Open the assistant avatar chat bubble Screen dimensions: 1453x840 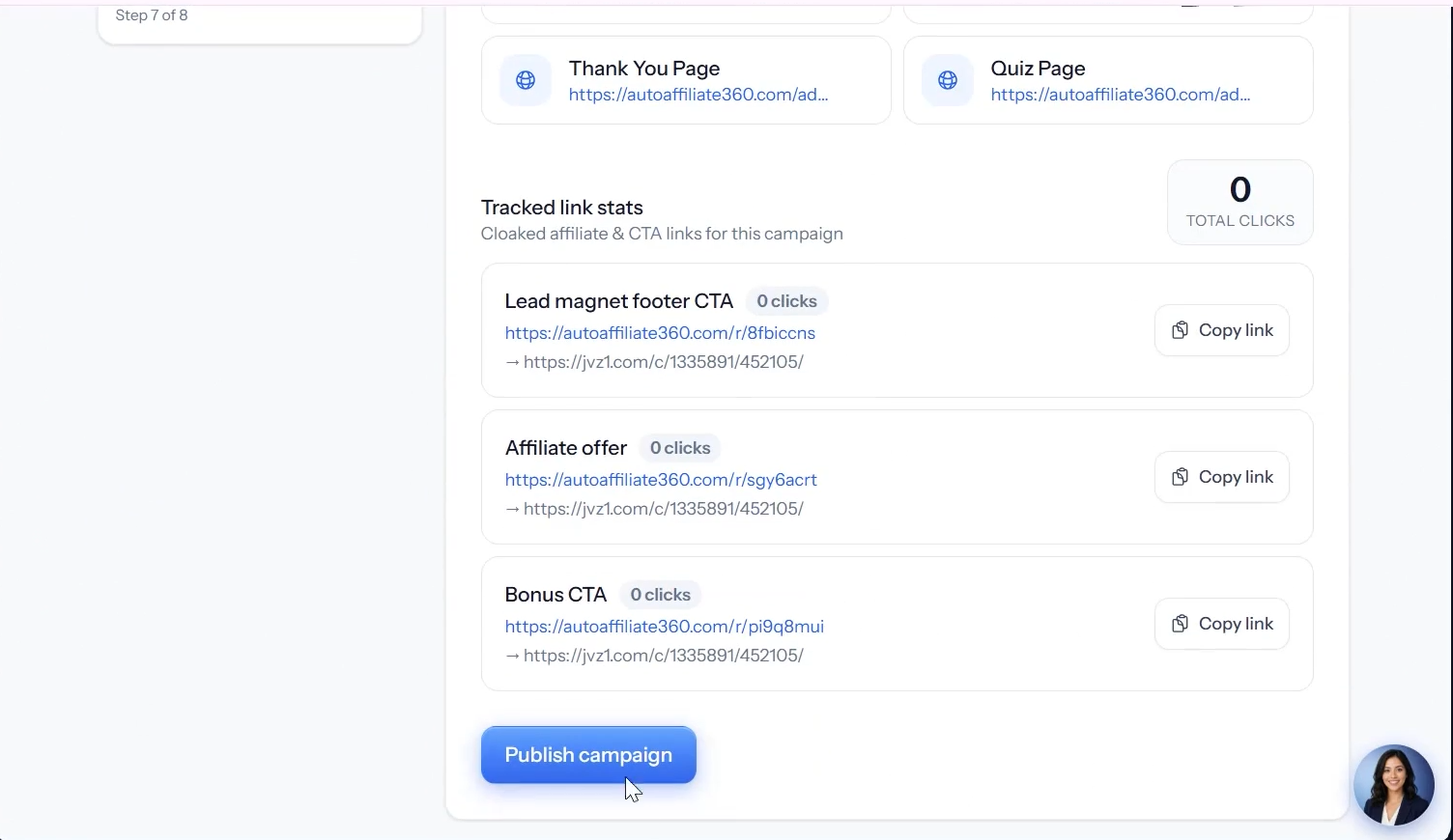[1393, 785]
